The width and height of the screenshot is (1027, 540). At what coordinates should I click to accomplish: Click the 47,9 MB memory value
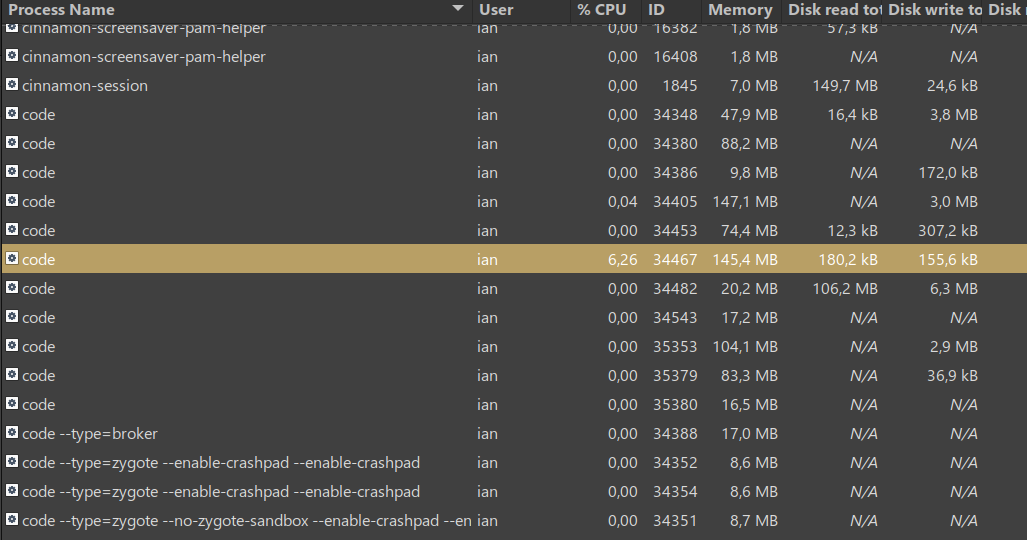[x=749, y=115]
